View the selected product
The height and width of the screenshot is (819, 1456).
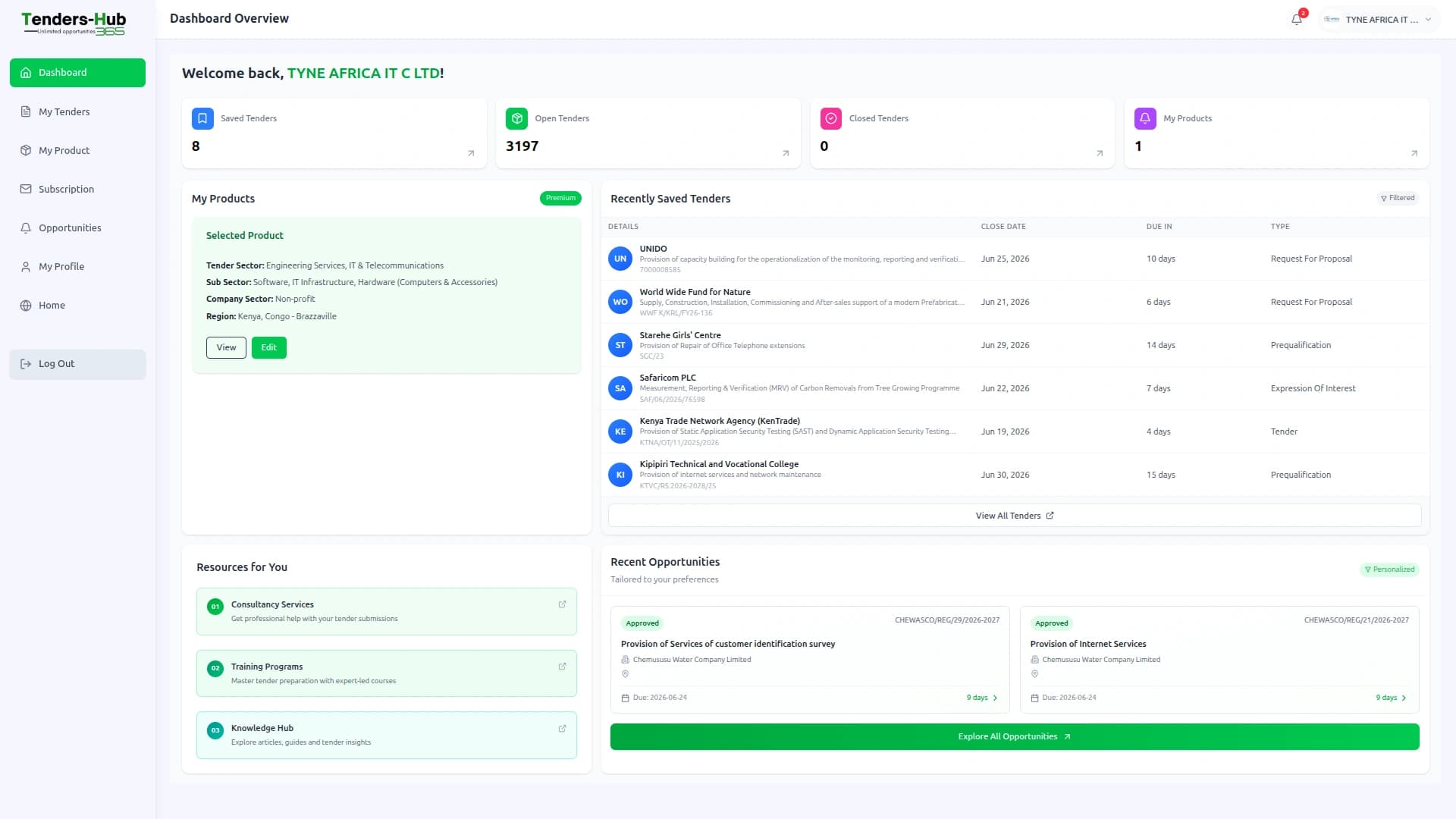point(226,347)
